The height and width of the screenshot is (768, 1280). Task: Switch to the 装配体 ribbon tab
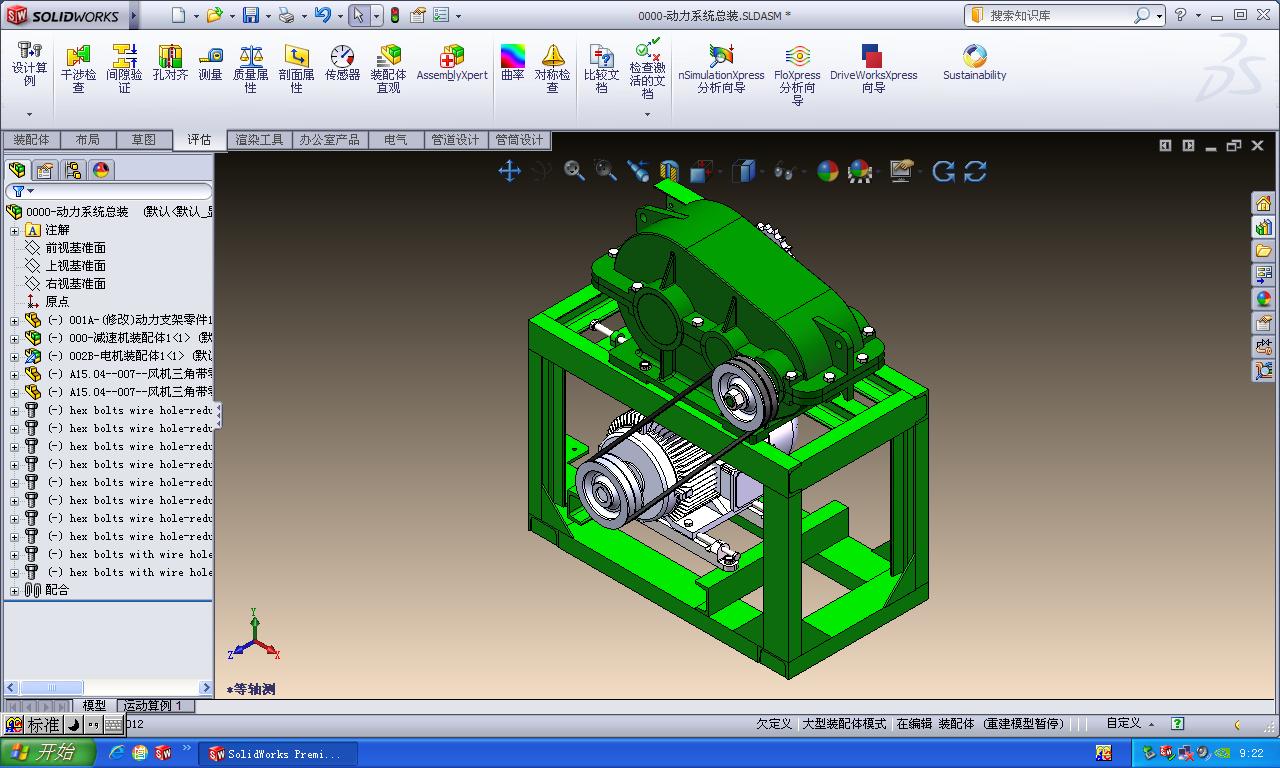click(x=31, y=140)
